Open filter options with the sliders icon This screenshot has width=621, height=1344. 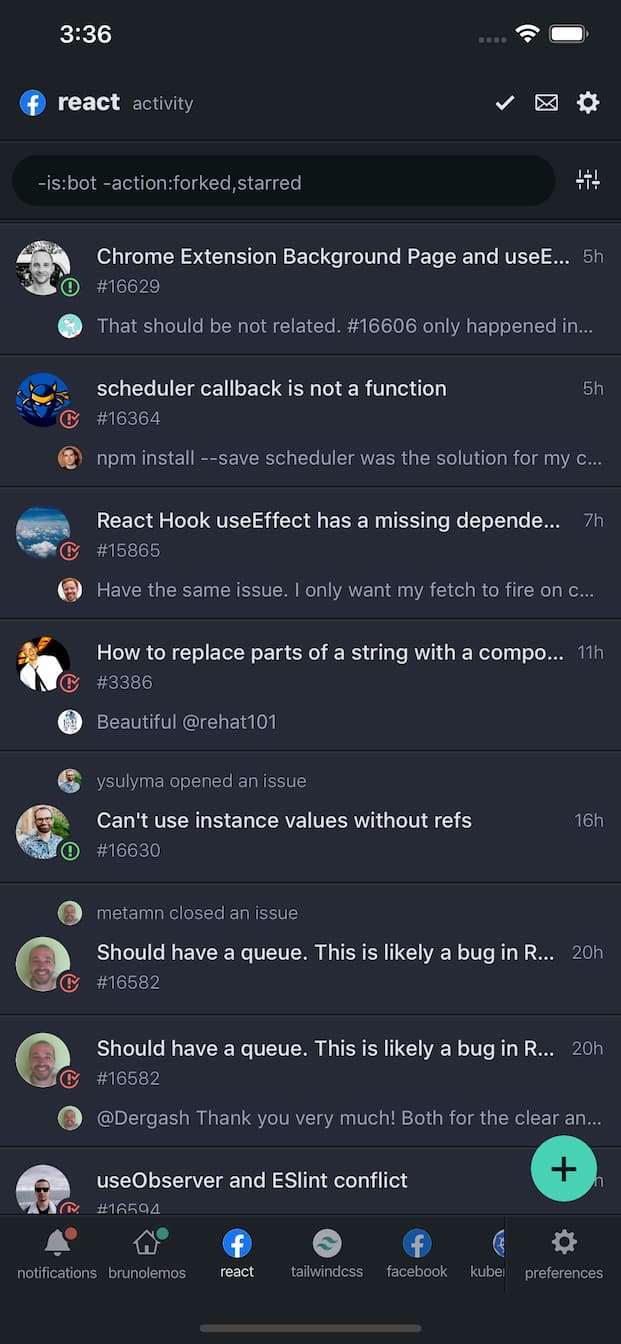point(588,180)
